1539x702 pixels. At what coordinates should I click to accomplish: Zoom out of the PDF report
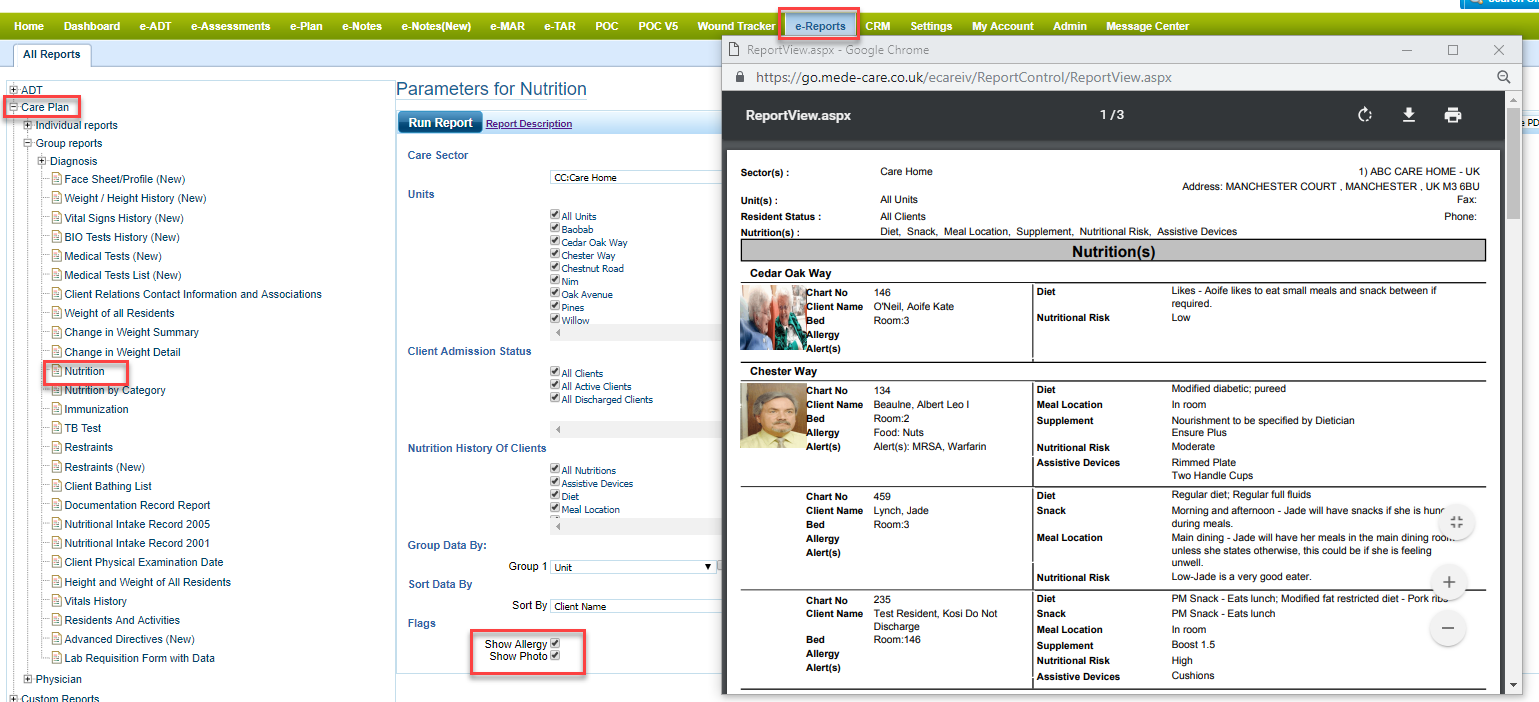point(1447,628)
